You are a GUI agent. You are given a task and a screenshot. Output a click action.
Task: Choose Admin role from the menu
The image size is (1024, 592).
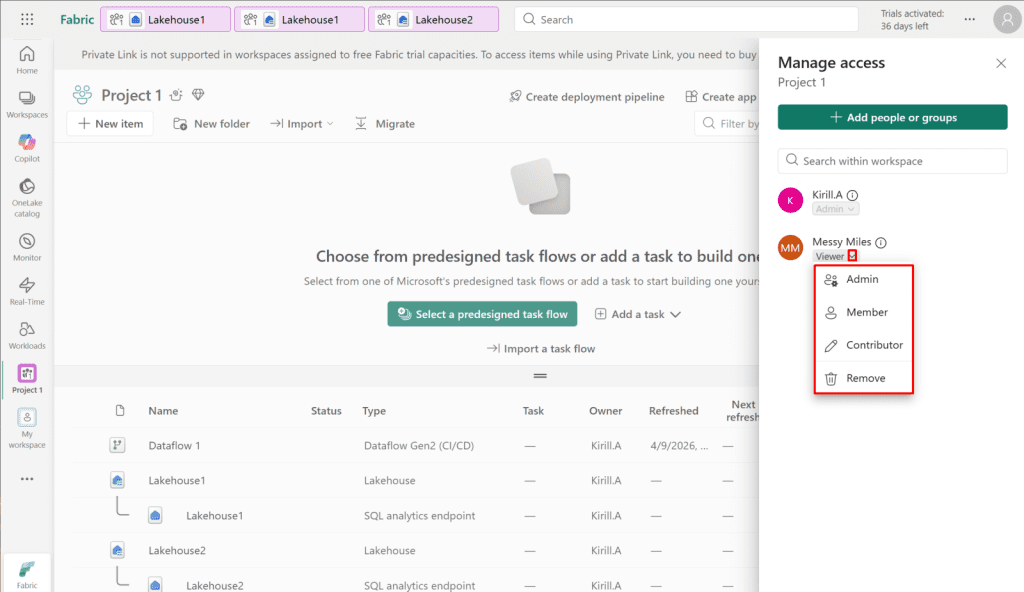862,280
